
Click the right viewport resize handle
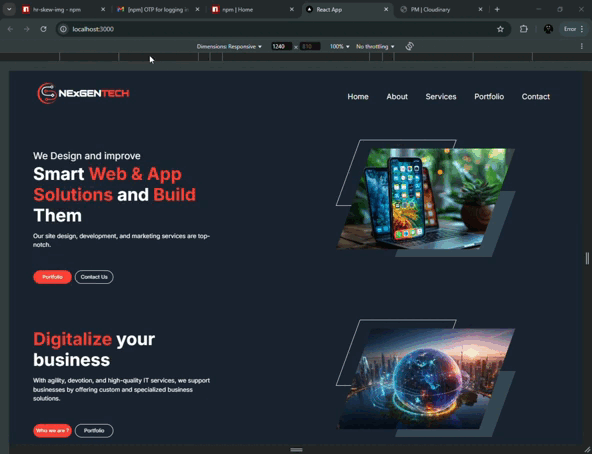click(587, 258)
